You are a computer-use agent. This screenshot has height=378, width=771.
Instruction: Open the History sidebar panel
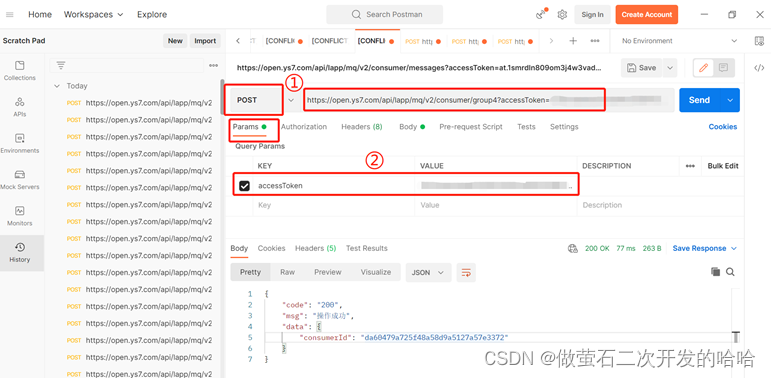[x=20, y=253]
